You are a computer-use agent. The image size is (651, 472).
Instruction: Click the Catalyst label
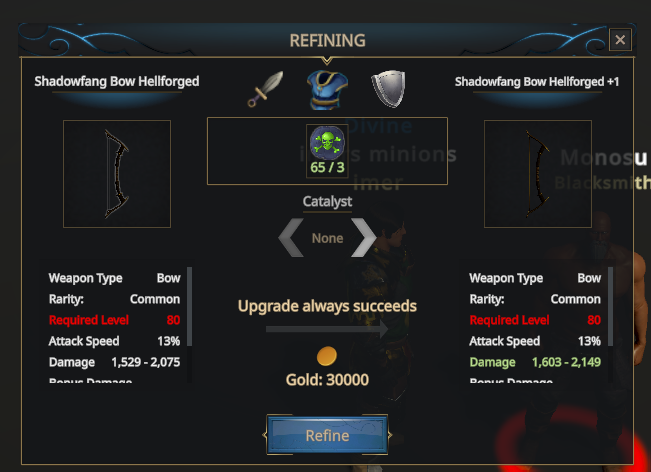(x=327, y=201)
